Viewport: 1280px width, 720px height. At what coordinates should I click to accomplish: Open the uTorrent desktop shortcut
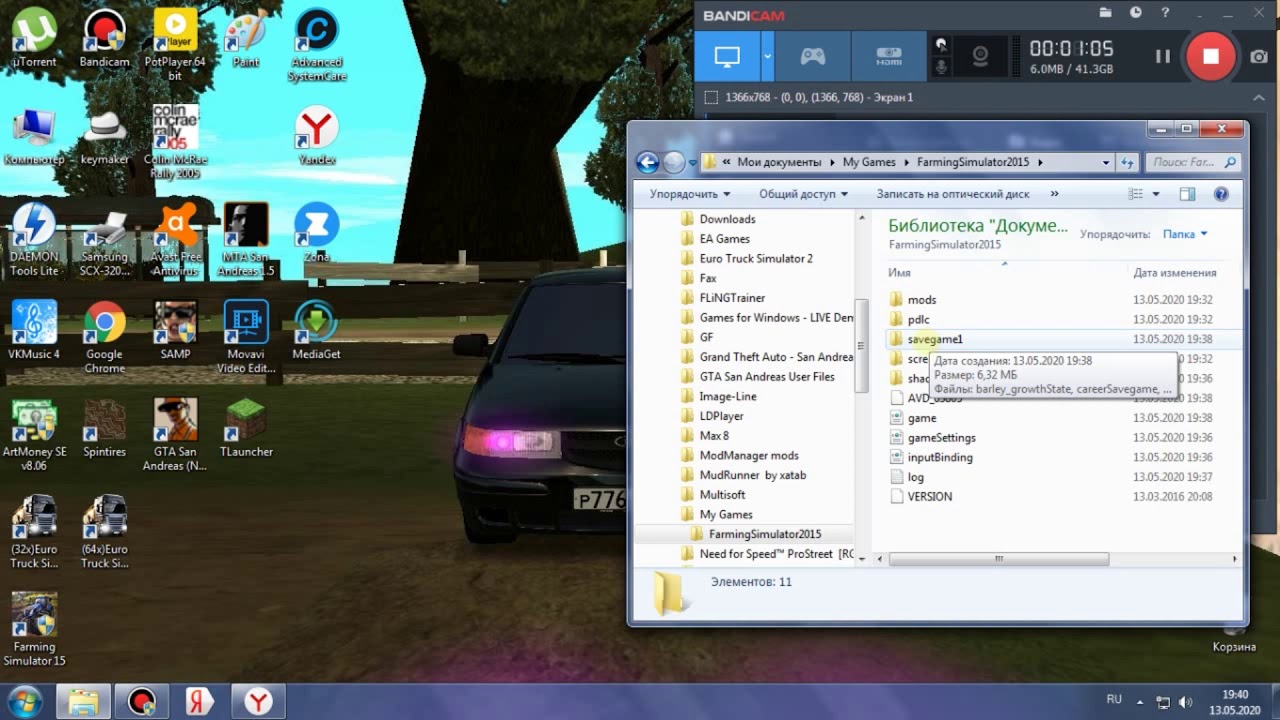[x=34, y=39]
